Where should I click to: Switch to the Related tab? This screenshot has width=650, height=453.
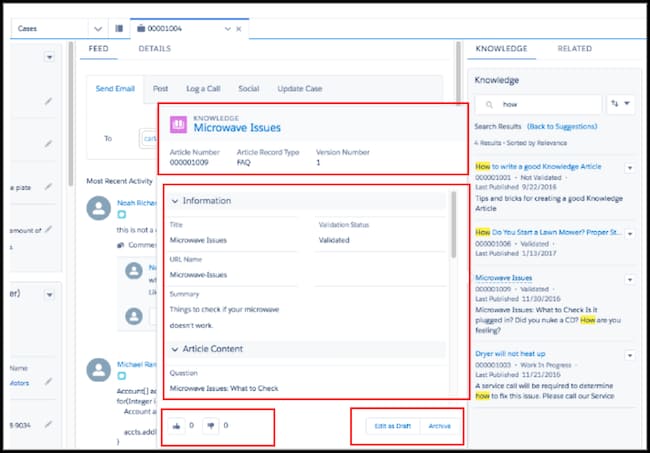574,48
